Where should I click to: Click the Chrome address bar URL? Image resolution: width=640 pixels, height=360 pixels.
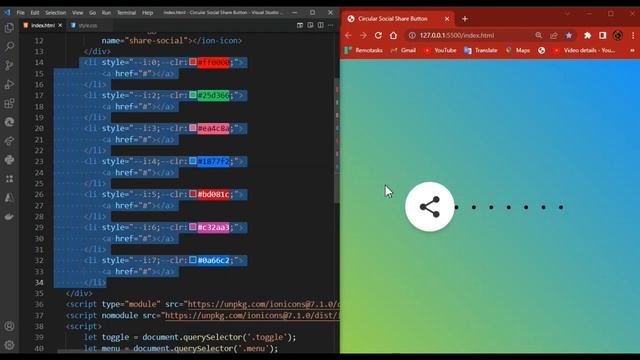457,36
